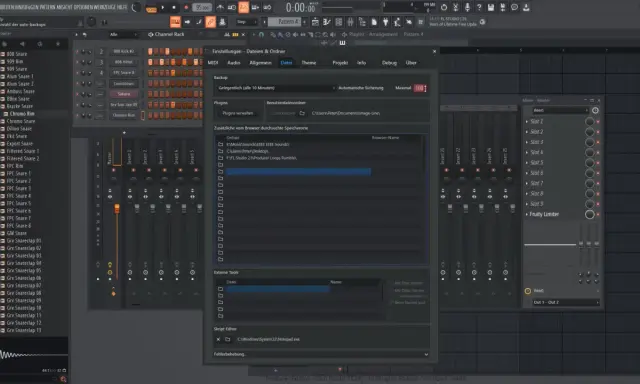The image size is (640, 384).
Task: Open the Über settings tab
Action: 411,63
